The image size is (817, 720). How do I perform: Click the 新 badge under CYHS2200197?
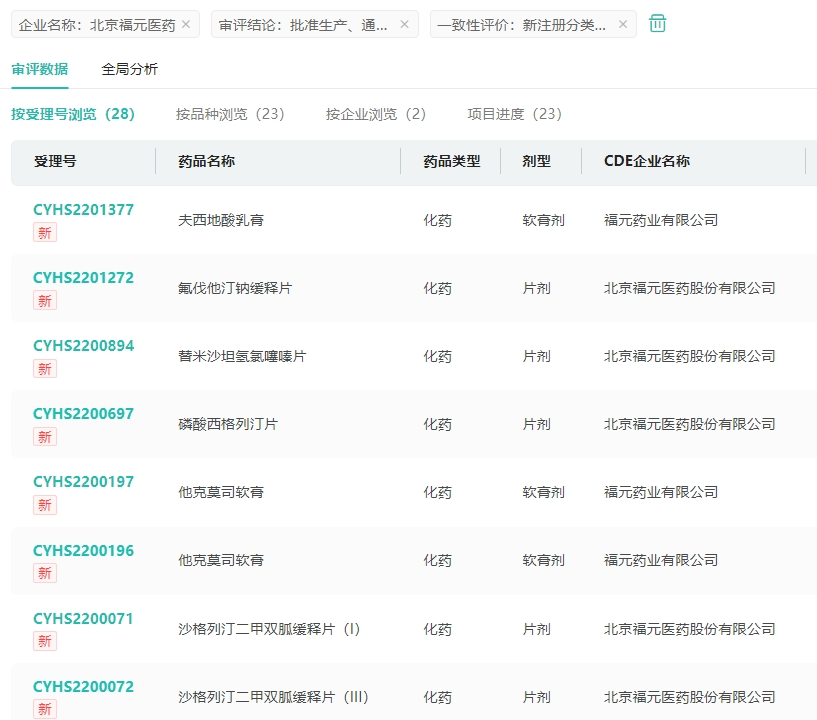[45, 505]
